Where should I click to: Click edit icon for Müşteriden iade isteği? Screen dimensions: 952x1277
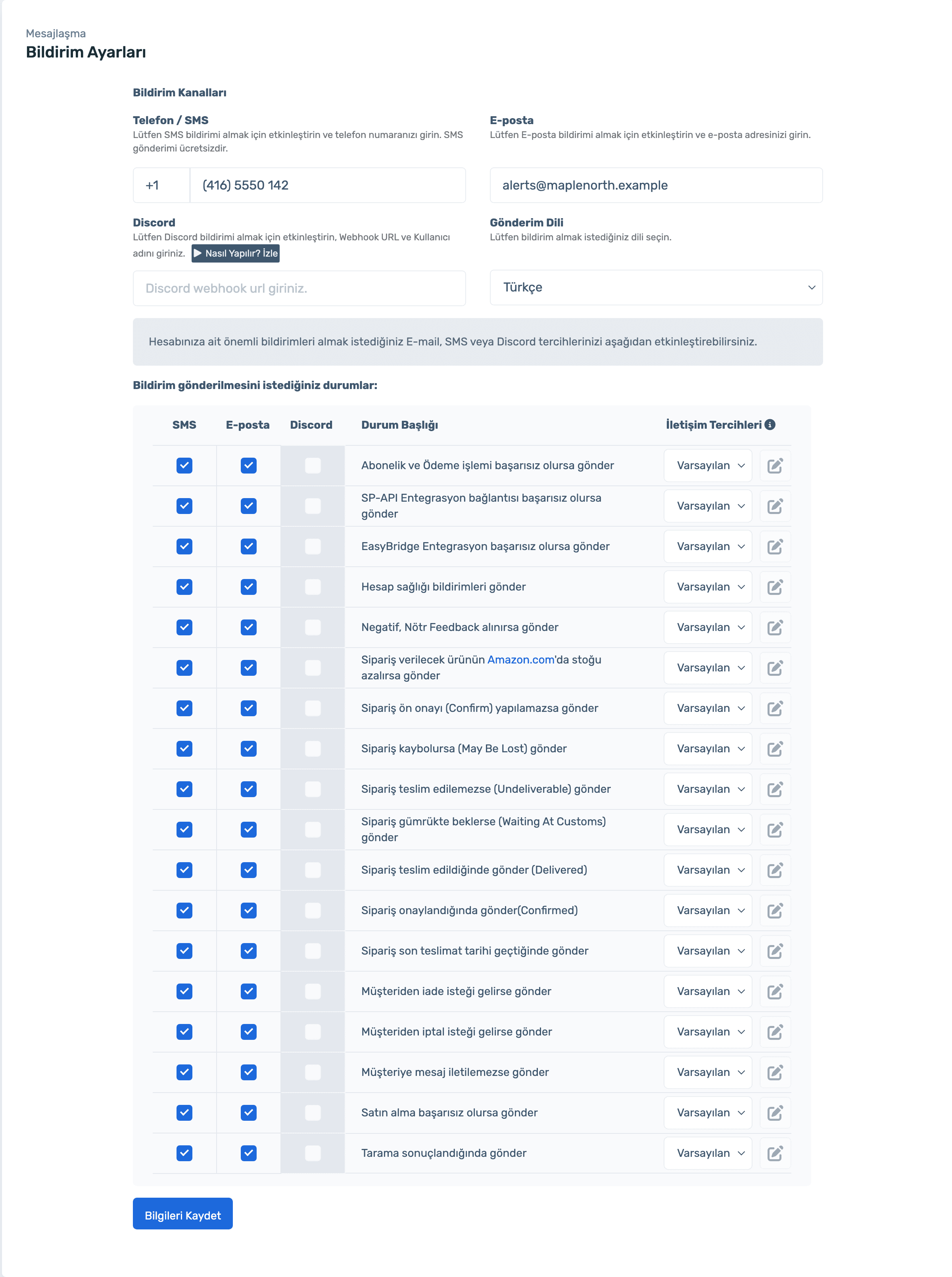[775, 991]
